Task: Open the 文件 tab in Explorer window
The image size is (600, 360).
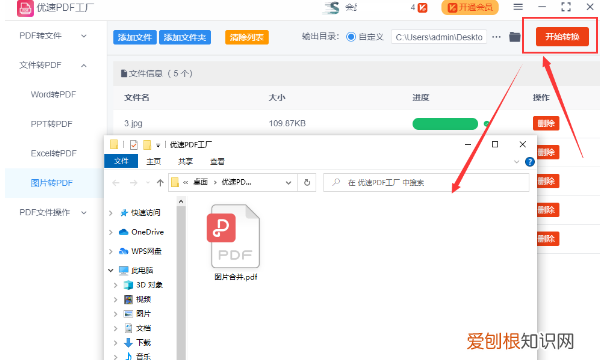Action: click(x=121, y=161)
